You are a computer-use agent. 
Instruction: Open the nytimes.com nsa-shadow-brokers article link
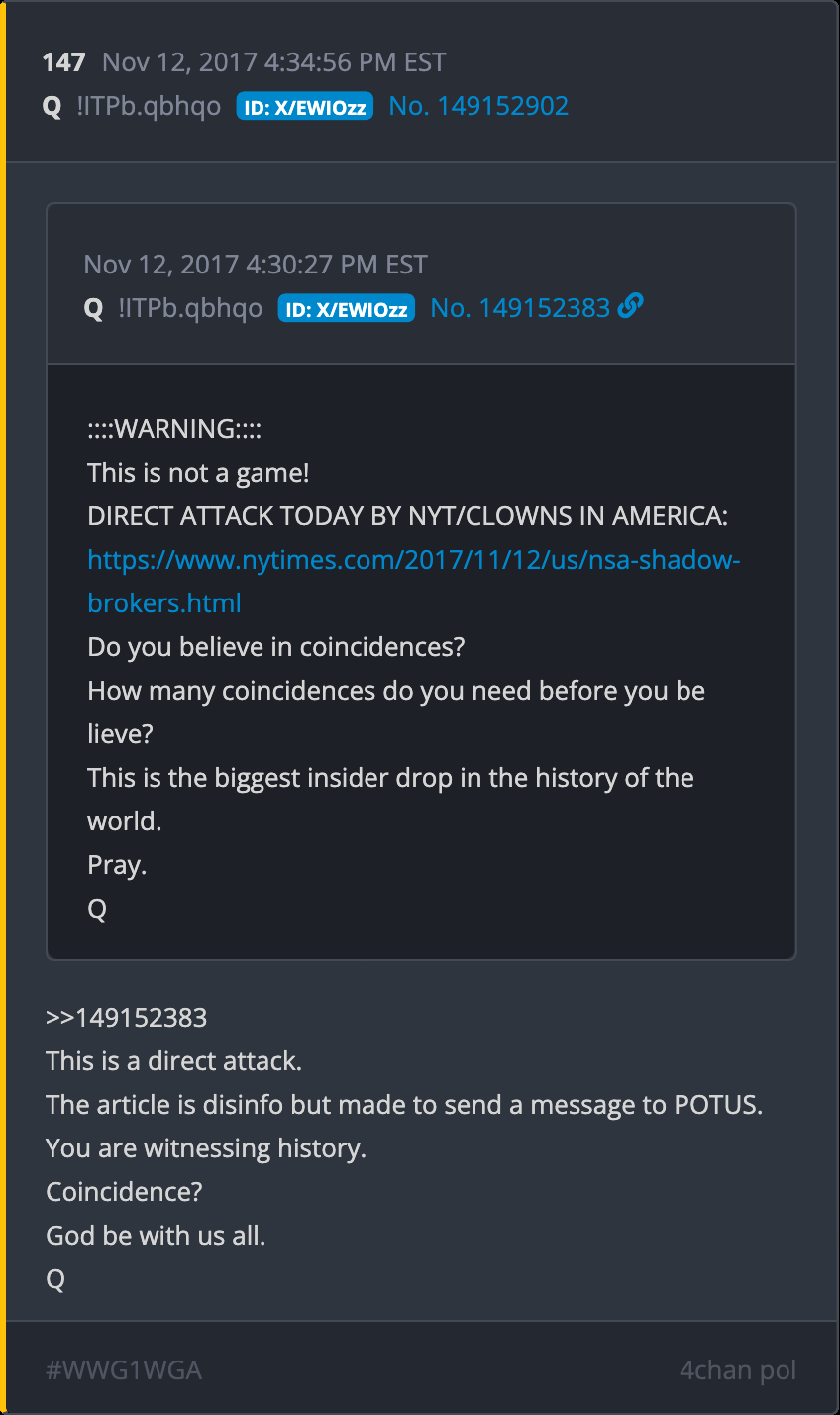coord(414,561)
